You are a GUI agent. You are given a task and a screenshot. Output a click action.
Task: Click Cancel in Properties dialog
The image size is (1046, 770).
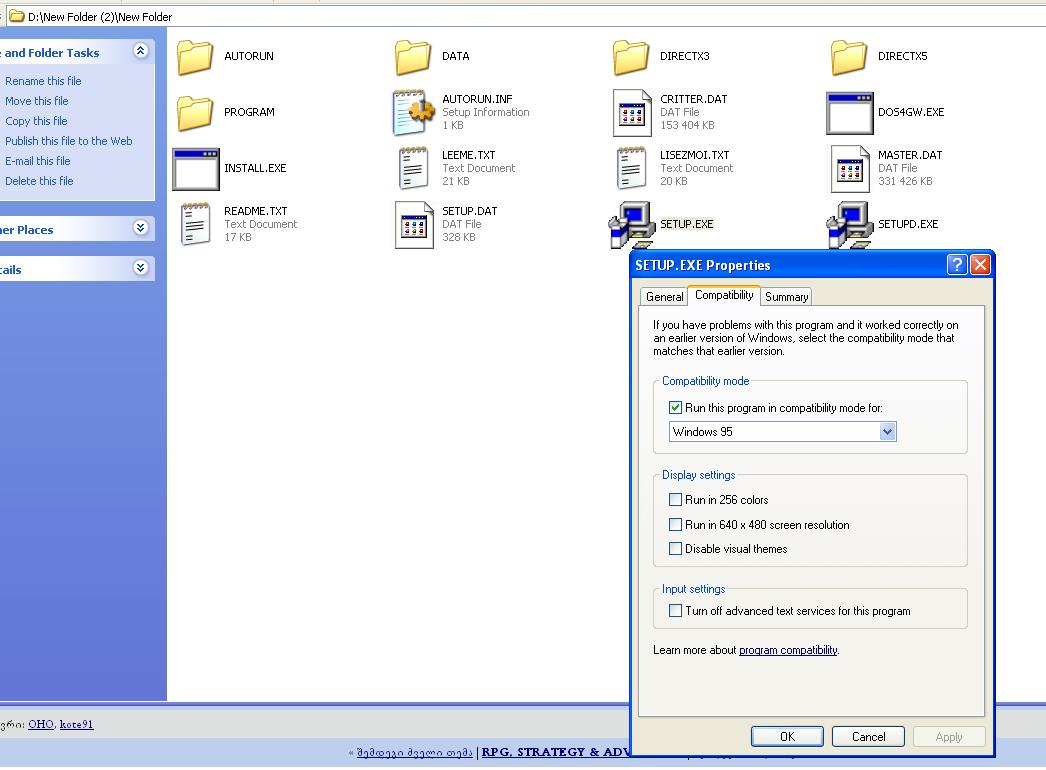[869, 737]
